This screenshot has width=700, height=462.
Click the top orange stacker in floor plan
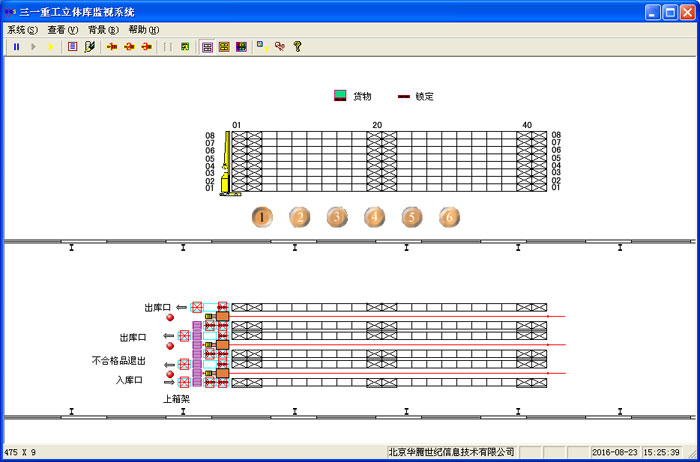[x=222, y=316]
